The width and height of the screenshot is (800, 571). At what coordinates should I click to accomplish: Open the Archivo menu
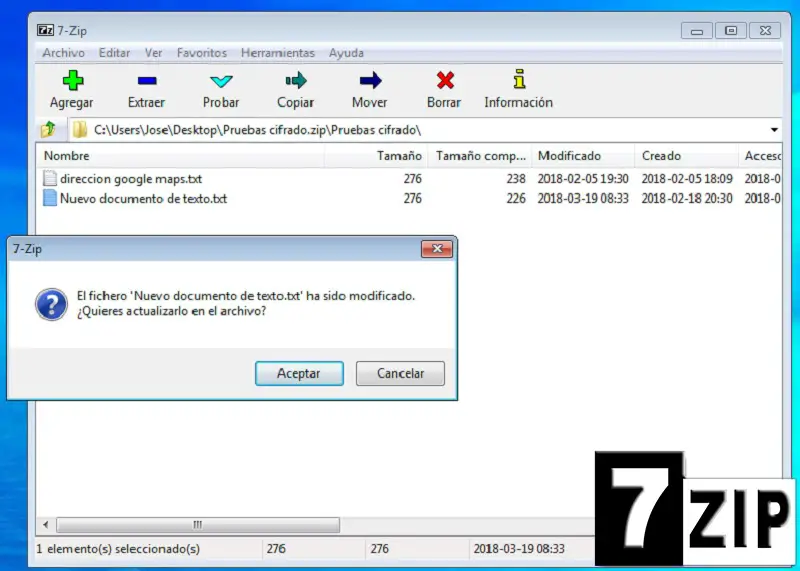pyautogui.click(x=63, y=53)
